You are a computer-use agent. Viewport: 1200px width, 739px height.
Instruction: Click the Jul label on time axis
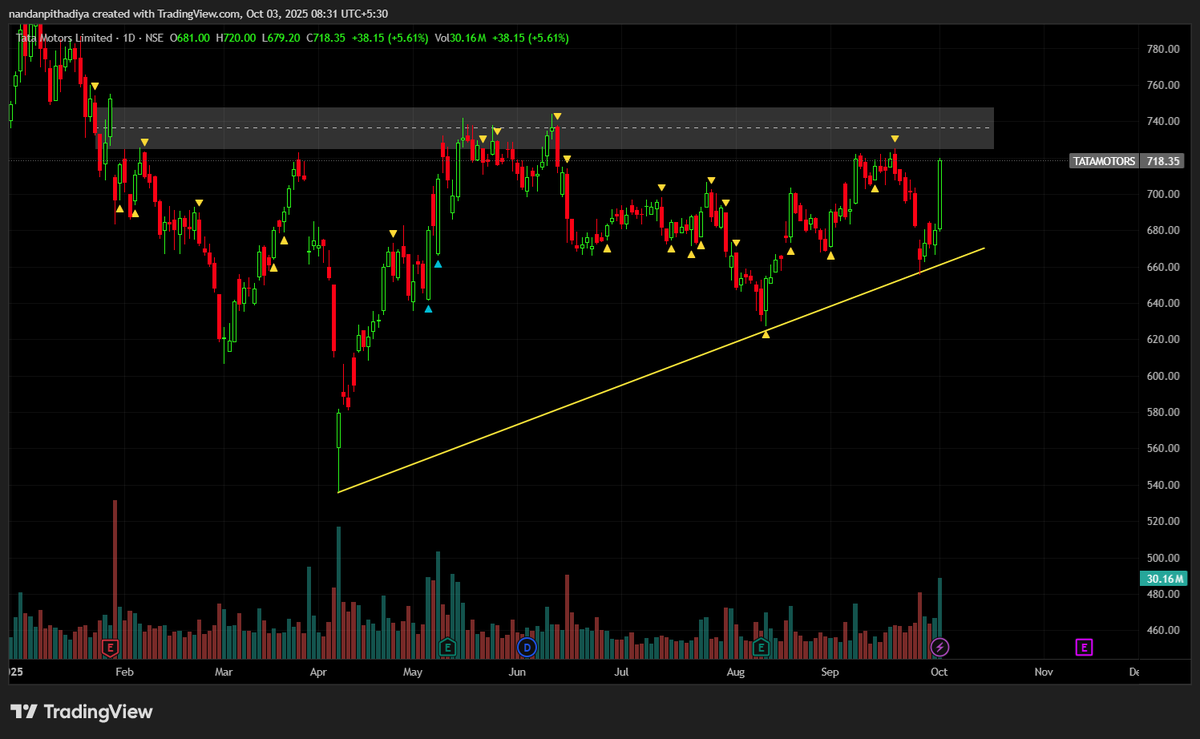tap(621, 673)
